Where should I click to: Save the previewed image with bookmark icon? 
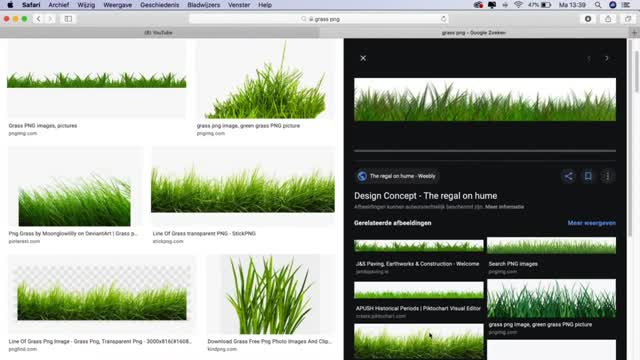[x=588, y=176]
